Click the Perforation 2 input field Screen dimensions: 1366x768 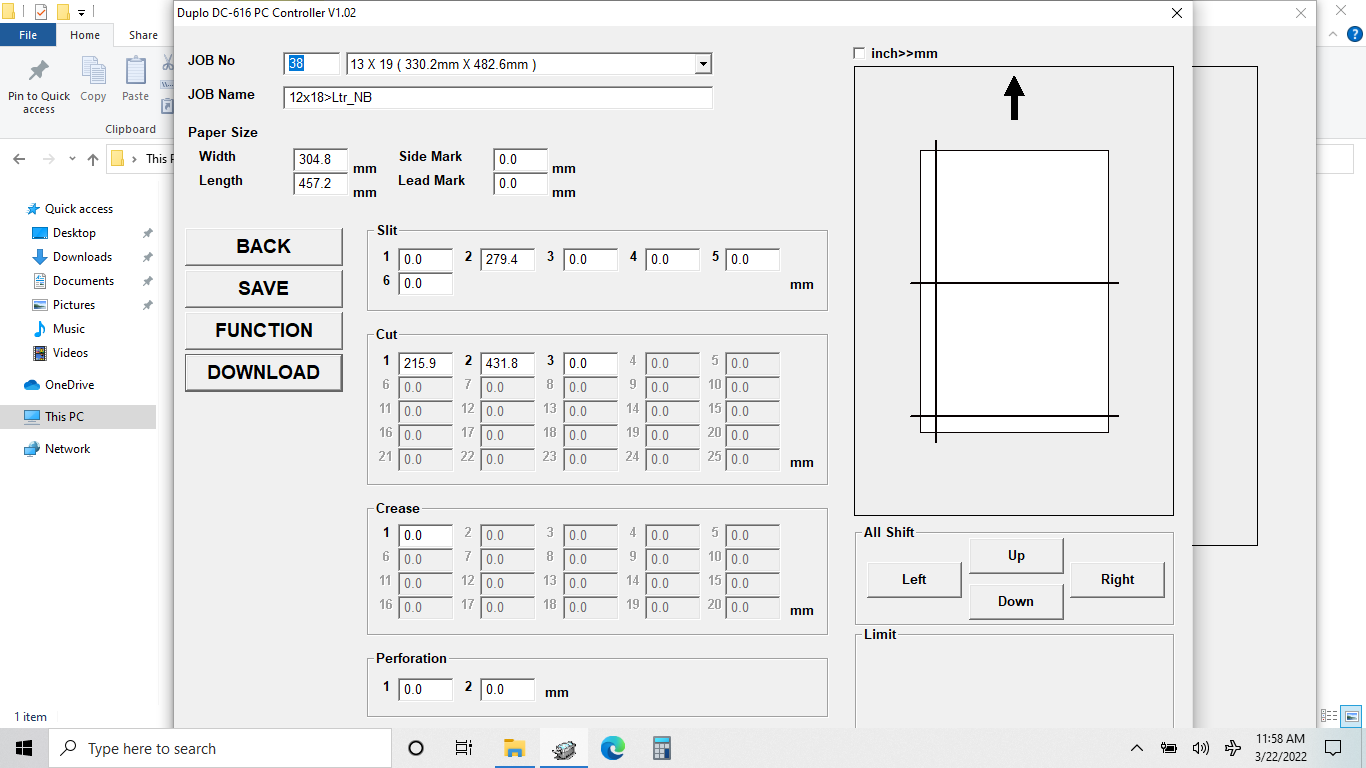507,689
